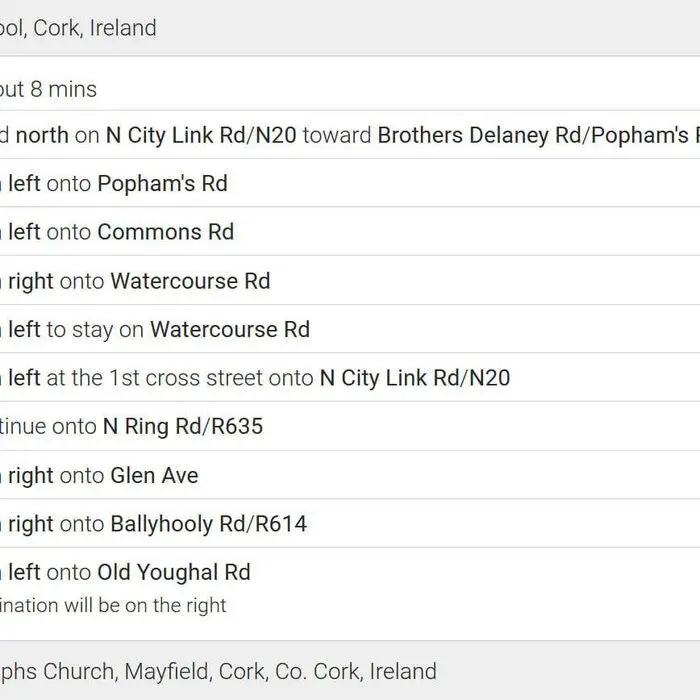700x700 pixels.
Task: Click the 'Continue onto N Ring Rd/R635' step
Action: coord(350,426)
